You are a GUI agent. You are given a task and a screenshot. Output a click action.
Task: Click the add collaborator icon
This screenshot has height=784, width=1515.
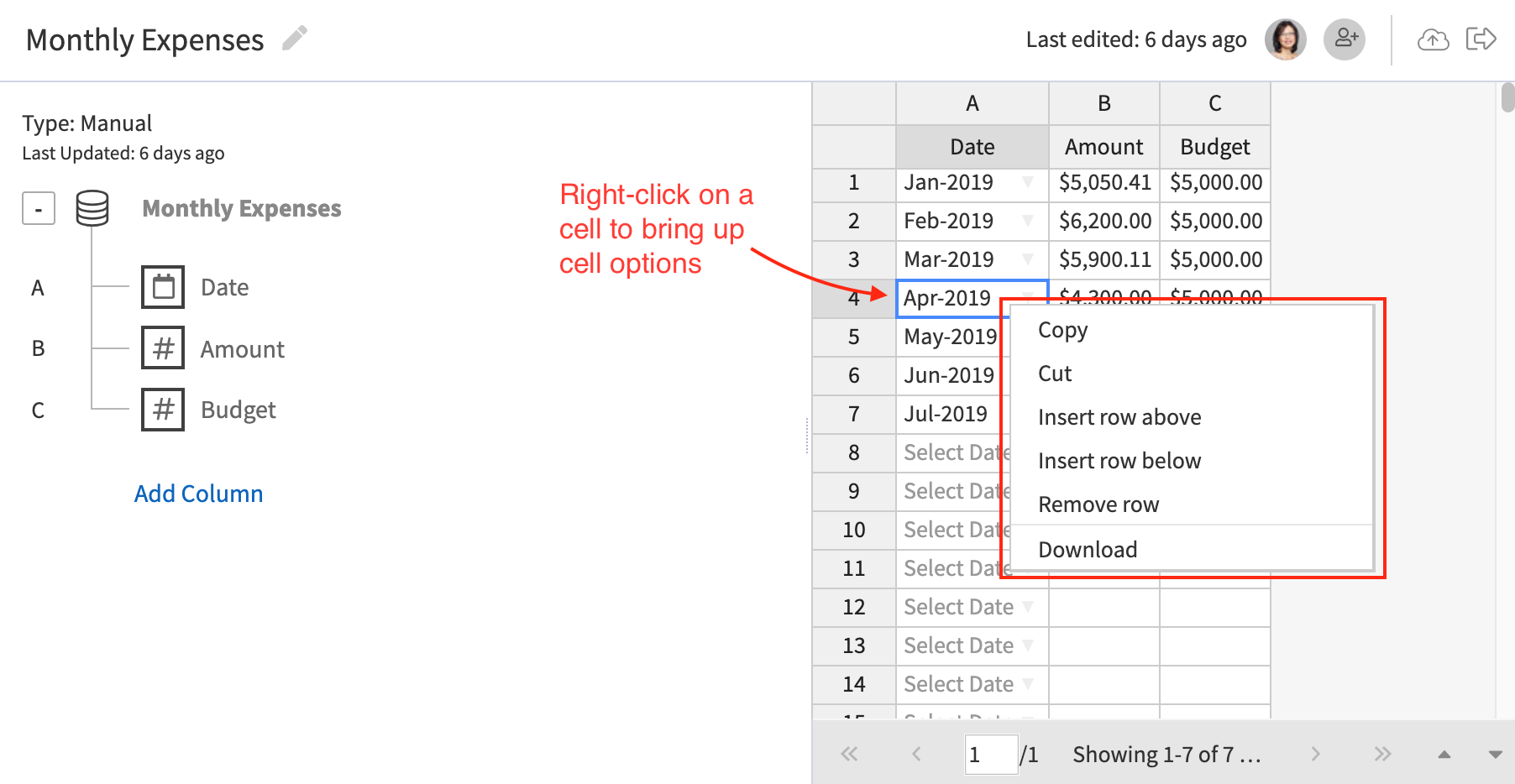click(1345, 39)
